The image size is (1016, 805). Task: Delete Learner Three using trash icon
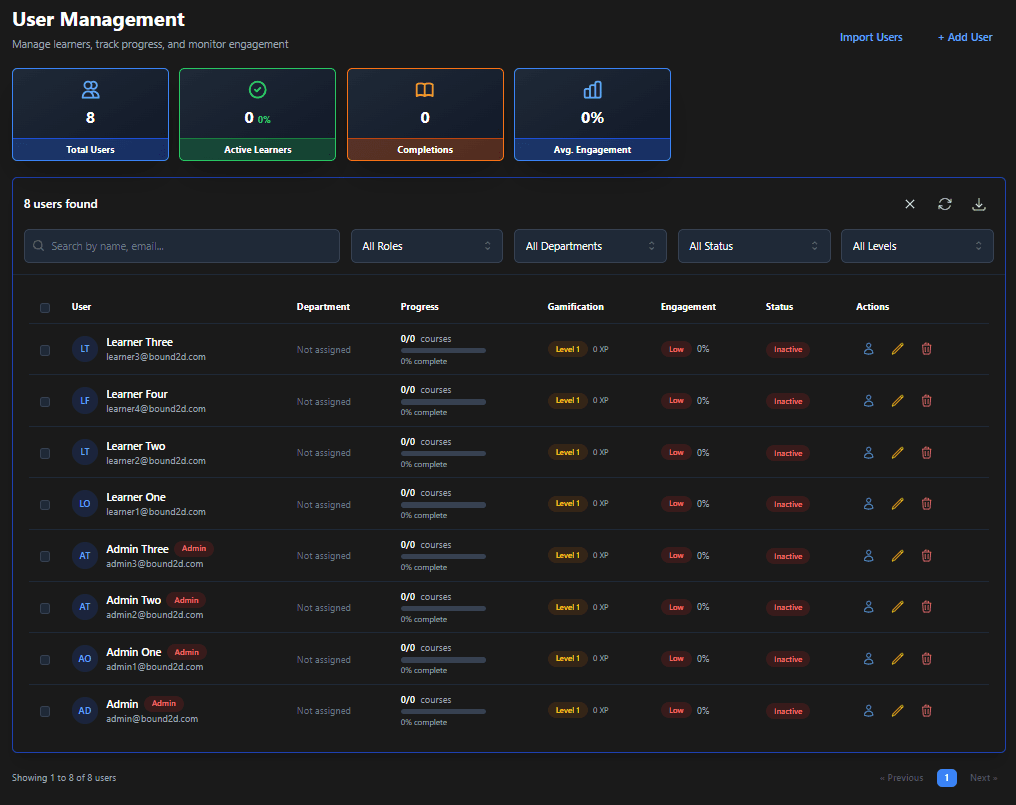point(926,349)
